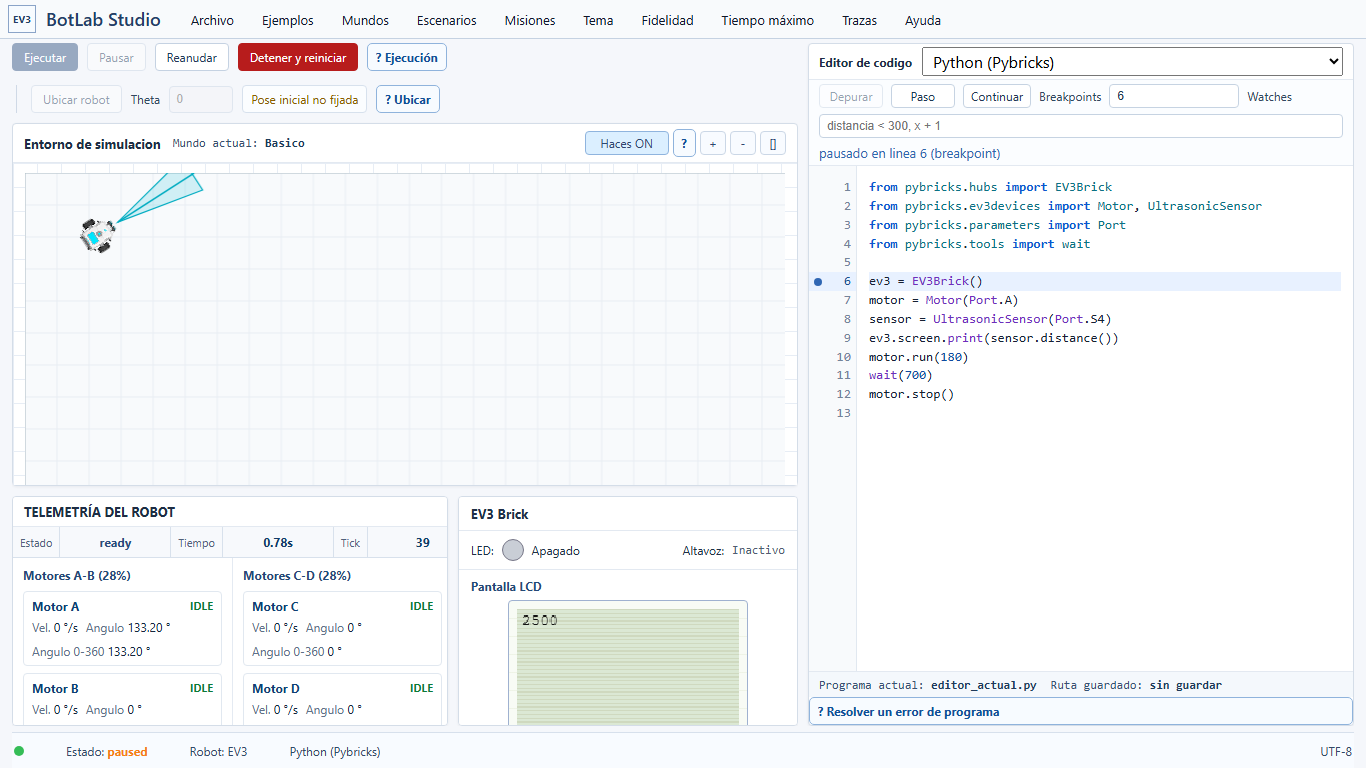Open the simulation environment help question mark
The image size is (1366, 768).
point(684,144)
